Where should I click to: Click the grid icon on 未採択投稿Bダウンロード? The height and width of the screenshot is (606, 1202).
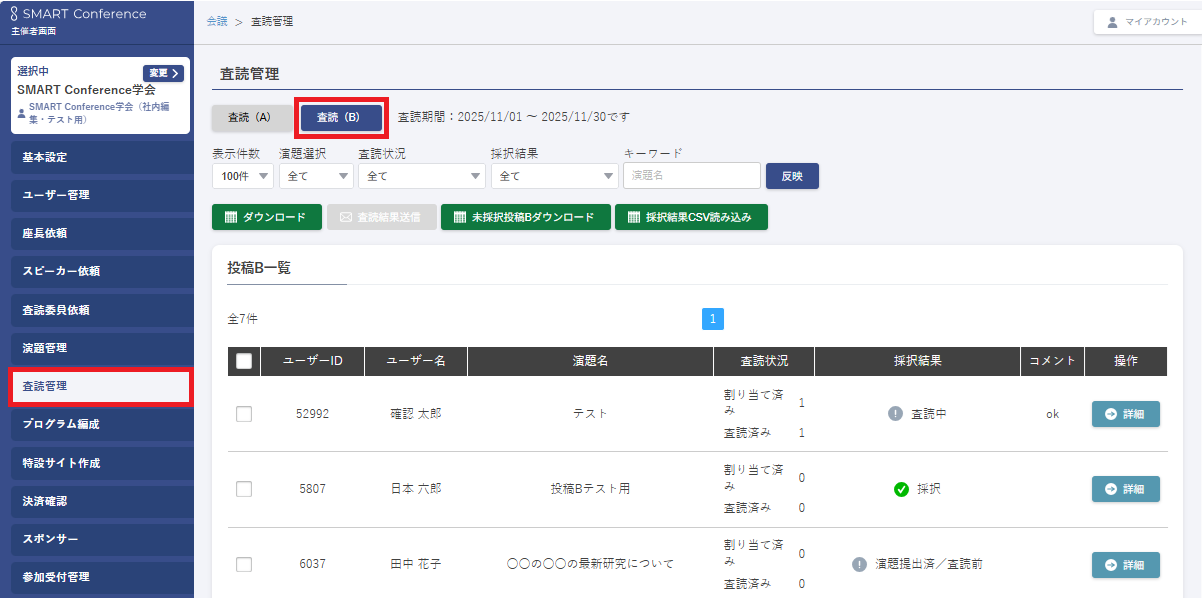[x=459, y=217]
